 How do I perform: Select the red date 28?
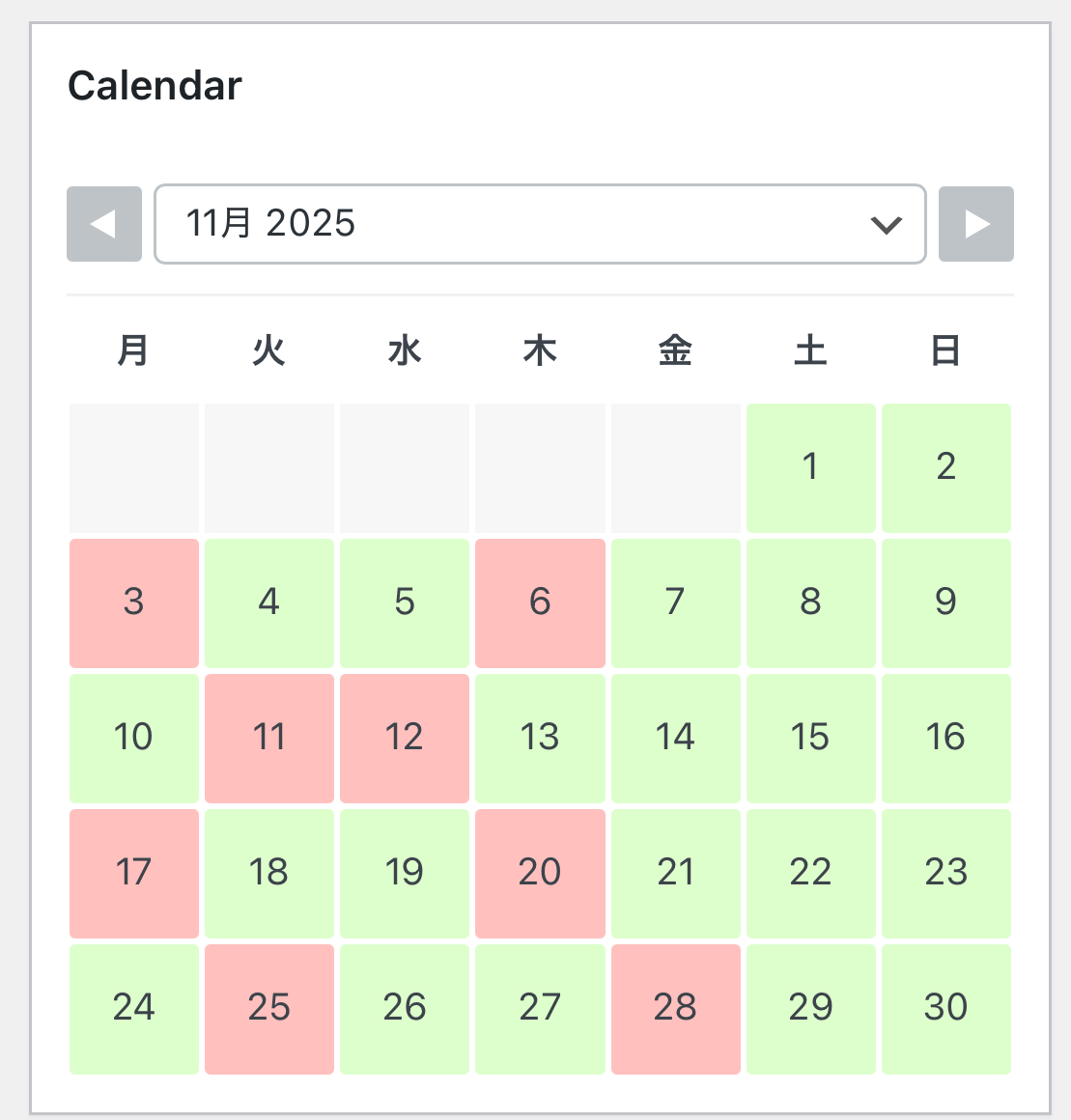[x=675, y=1008]
